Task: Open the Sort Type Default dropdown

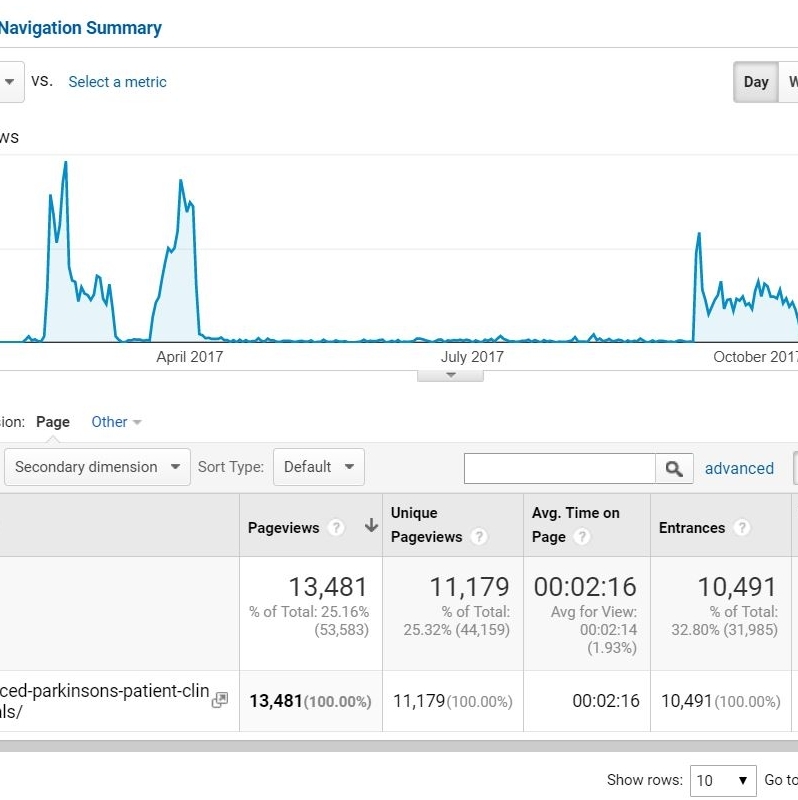Action: click(319, 467)
